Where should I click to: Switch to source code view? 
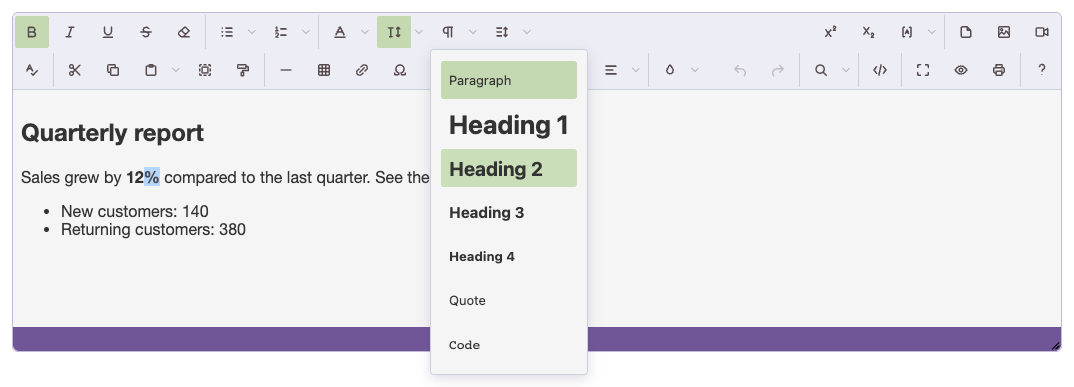click(x=880, y=70)
